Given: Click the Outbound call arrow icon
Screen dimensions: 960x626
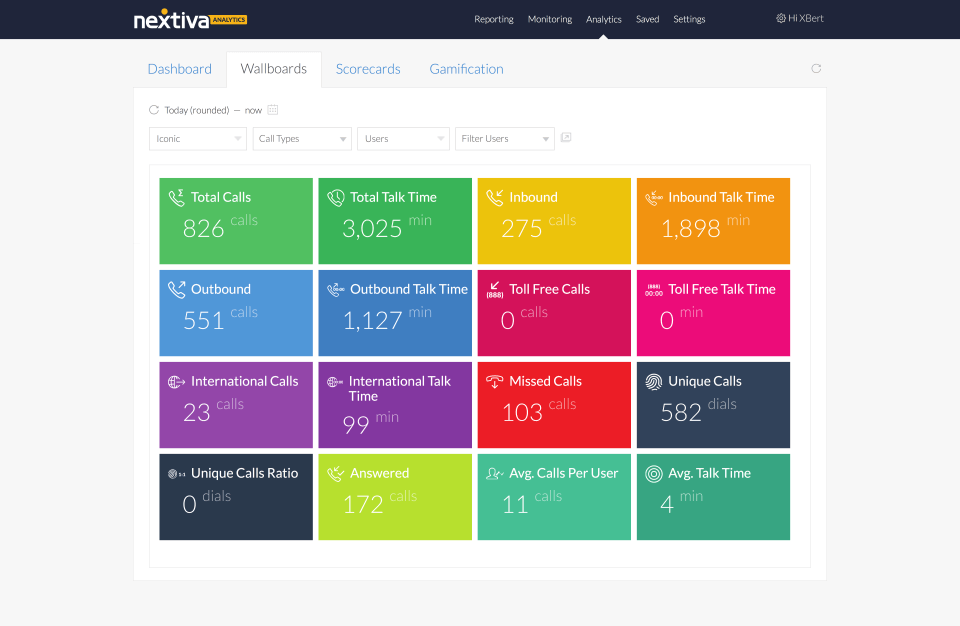Looking at the screenshot, I should (176, 289).
